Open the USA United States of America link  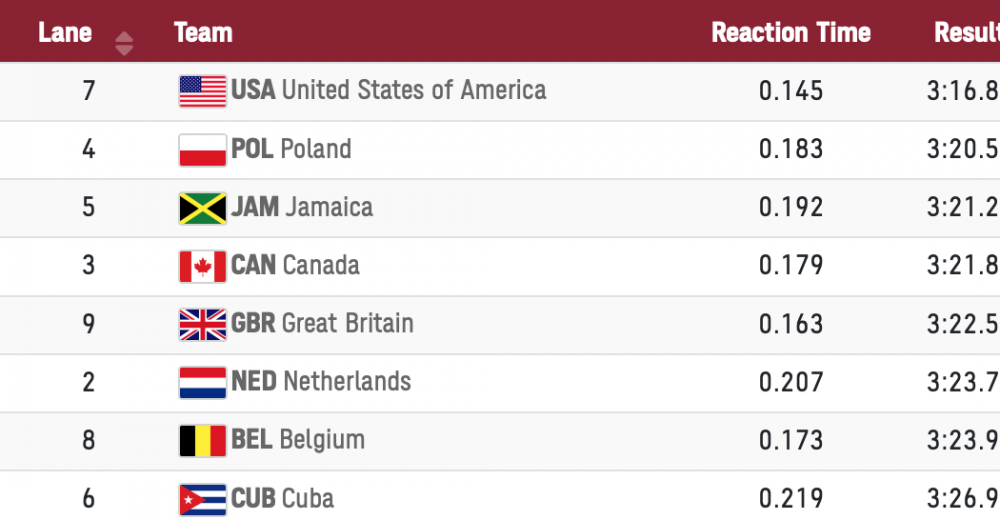(x=389, y=91)
